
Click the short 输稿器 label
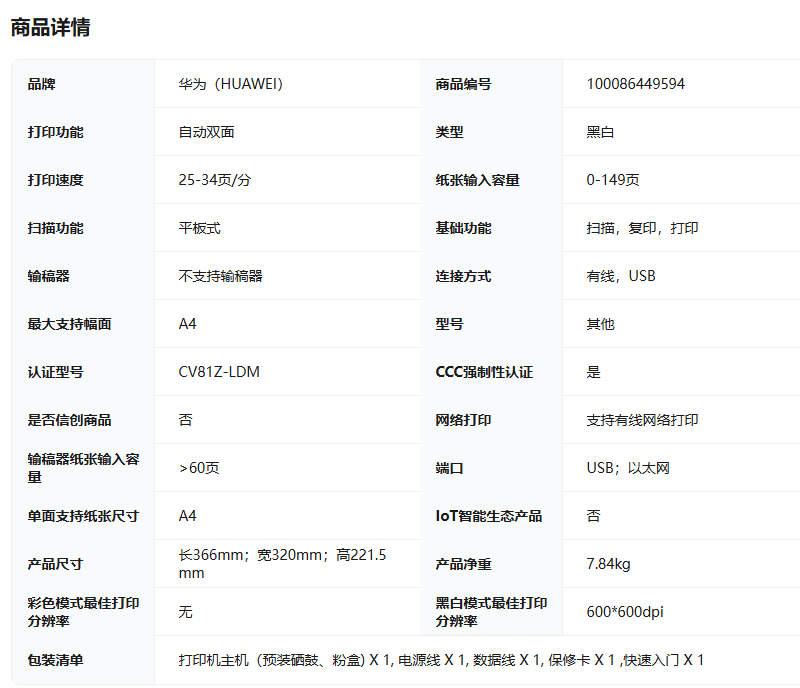click(x=48, y=276)
